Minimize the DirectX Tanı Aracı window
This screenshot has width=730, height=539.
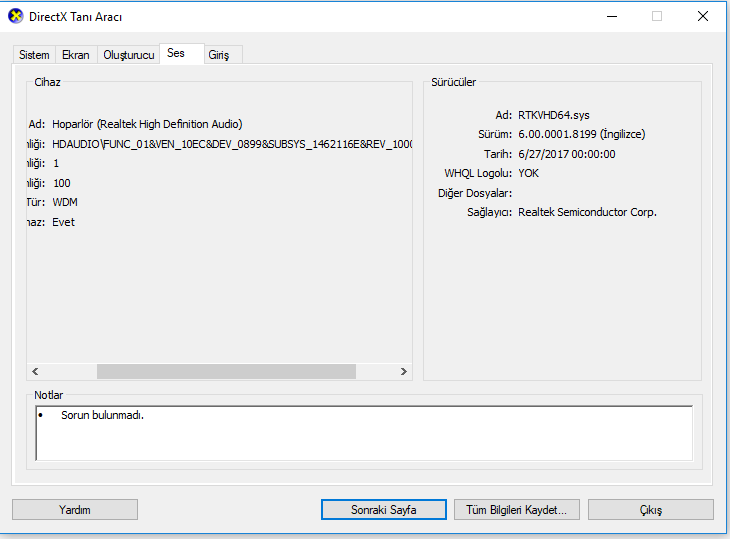click(612, 16)
